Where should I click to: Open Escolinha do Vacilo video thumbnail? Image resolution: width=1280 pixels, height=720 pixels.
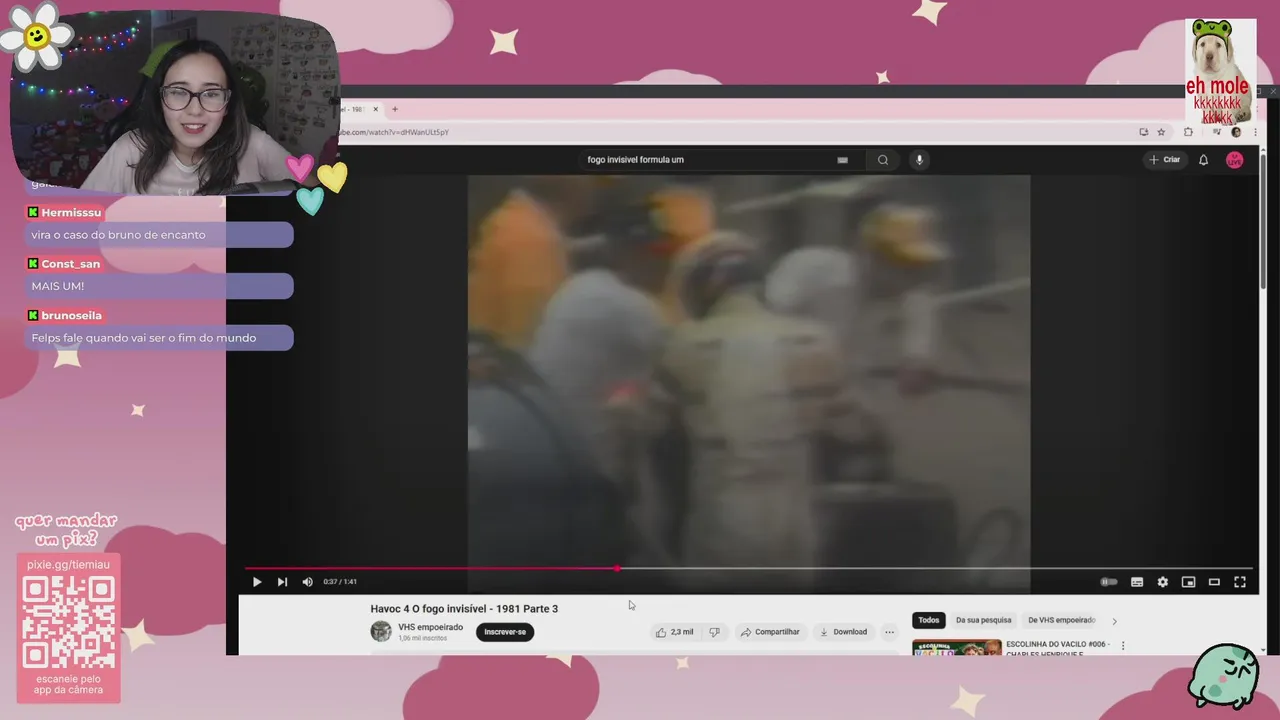957,647
